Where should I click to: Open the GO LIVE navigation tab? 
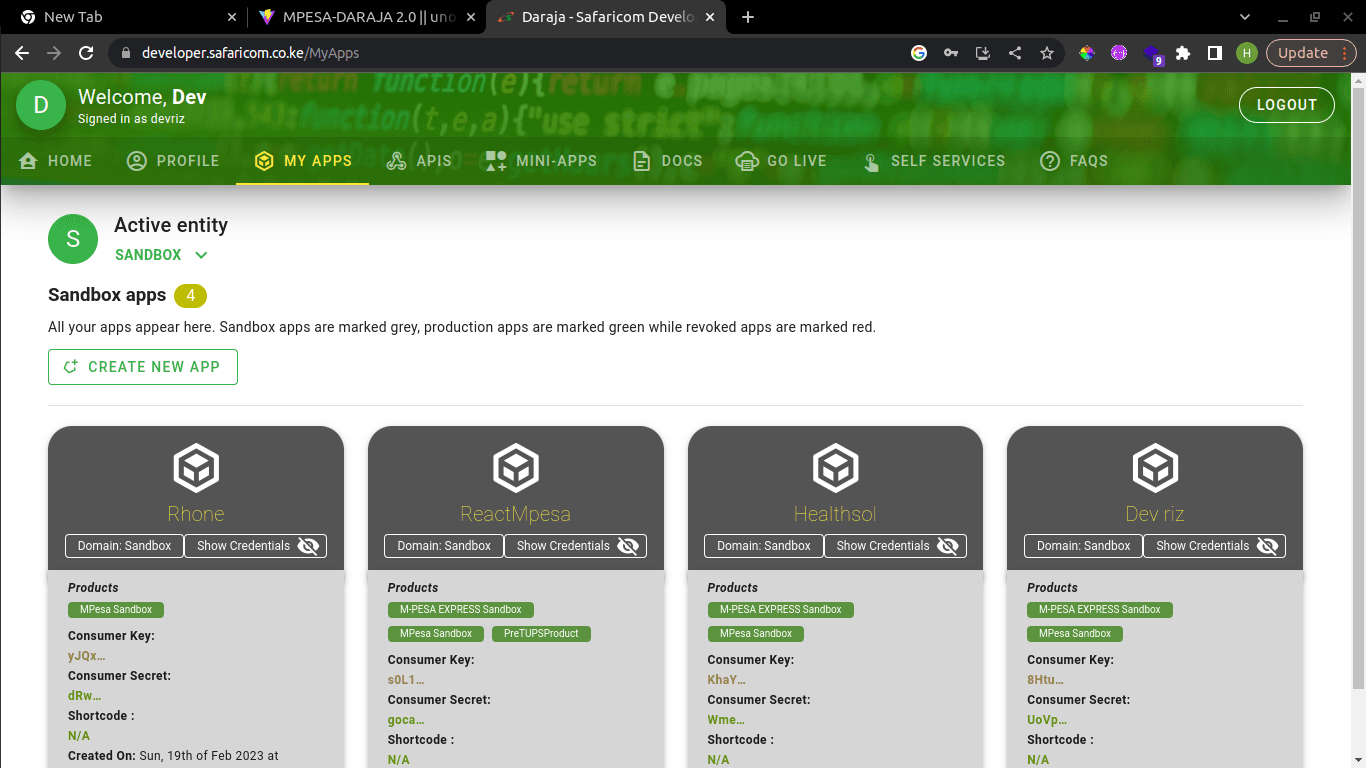tap(781, 161)
